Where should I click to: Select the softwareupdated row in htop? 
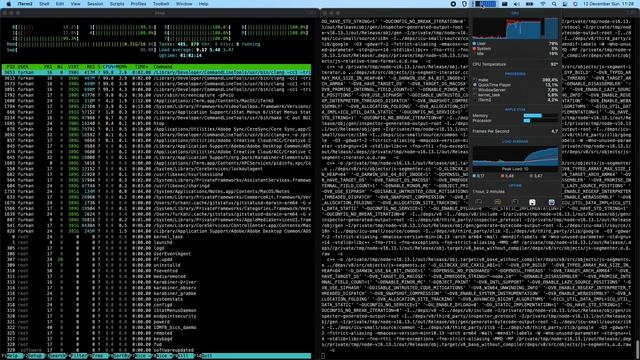point(157,350)
